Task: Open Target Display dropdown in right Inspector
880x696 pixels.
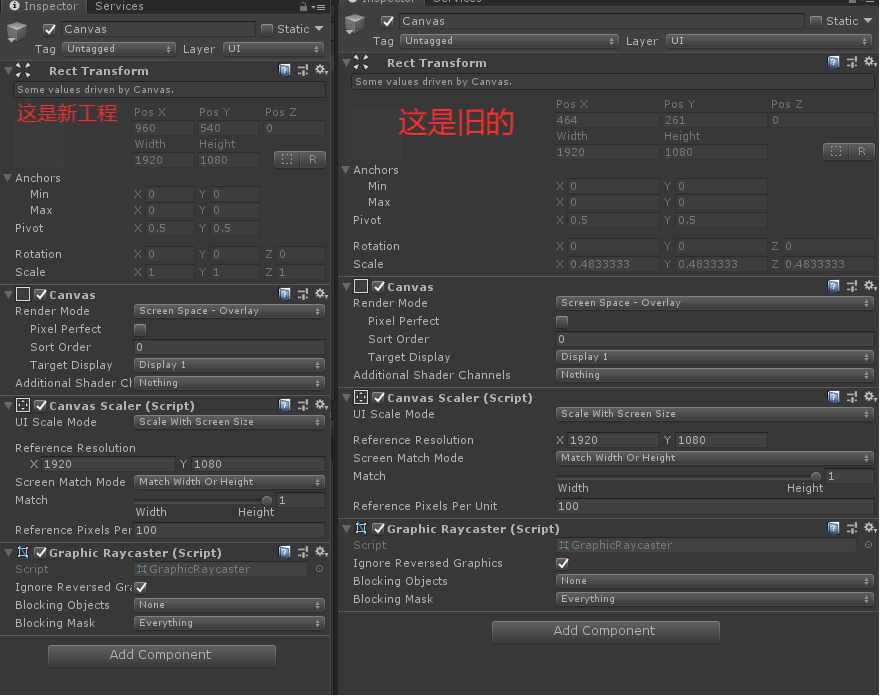Action: point(715,357)
